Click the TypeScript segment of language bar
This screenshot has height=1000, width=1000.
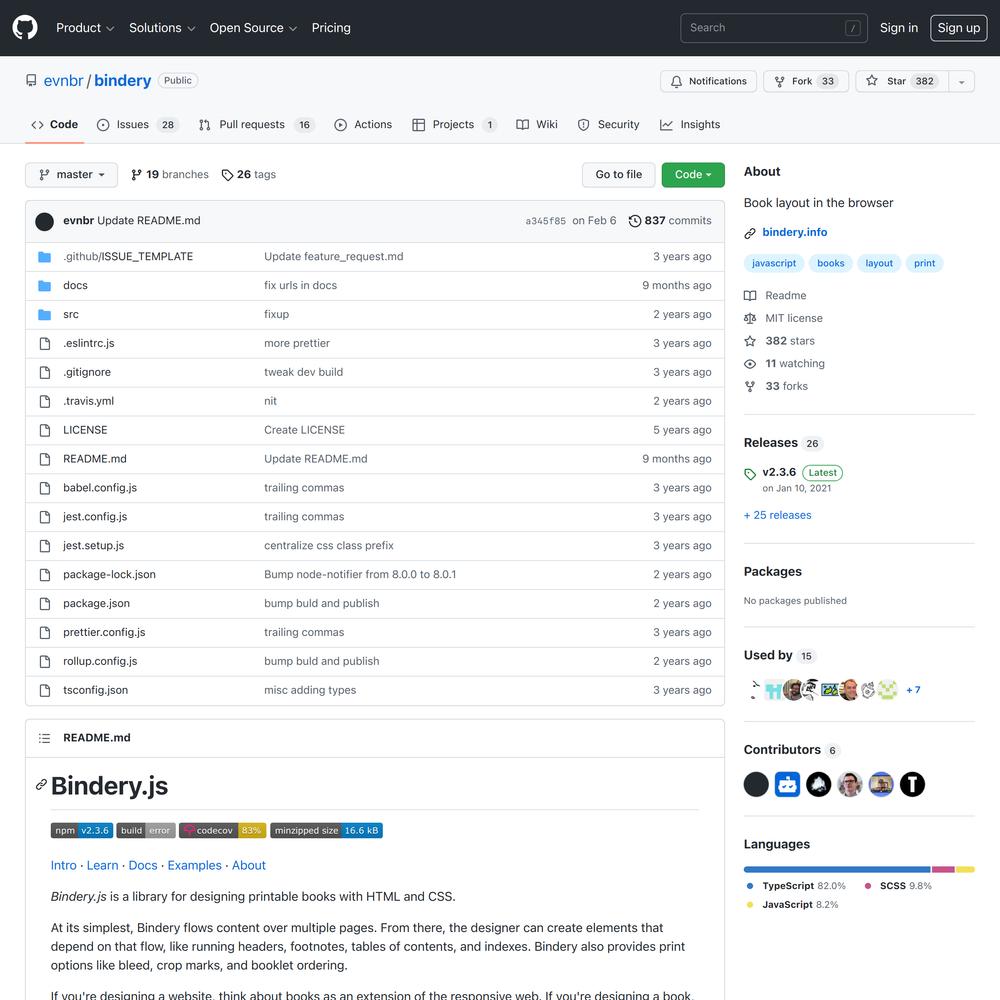[x=837, y=870]
